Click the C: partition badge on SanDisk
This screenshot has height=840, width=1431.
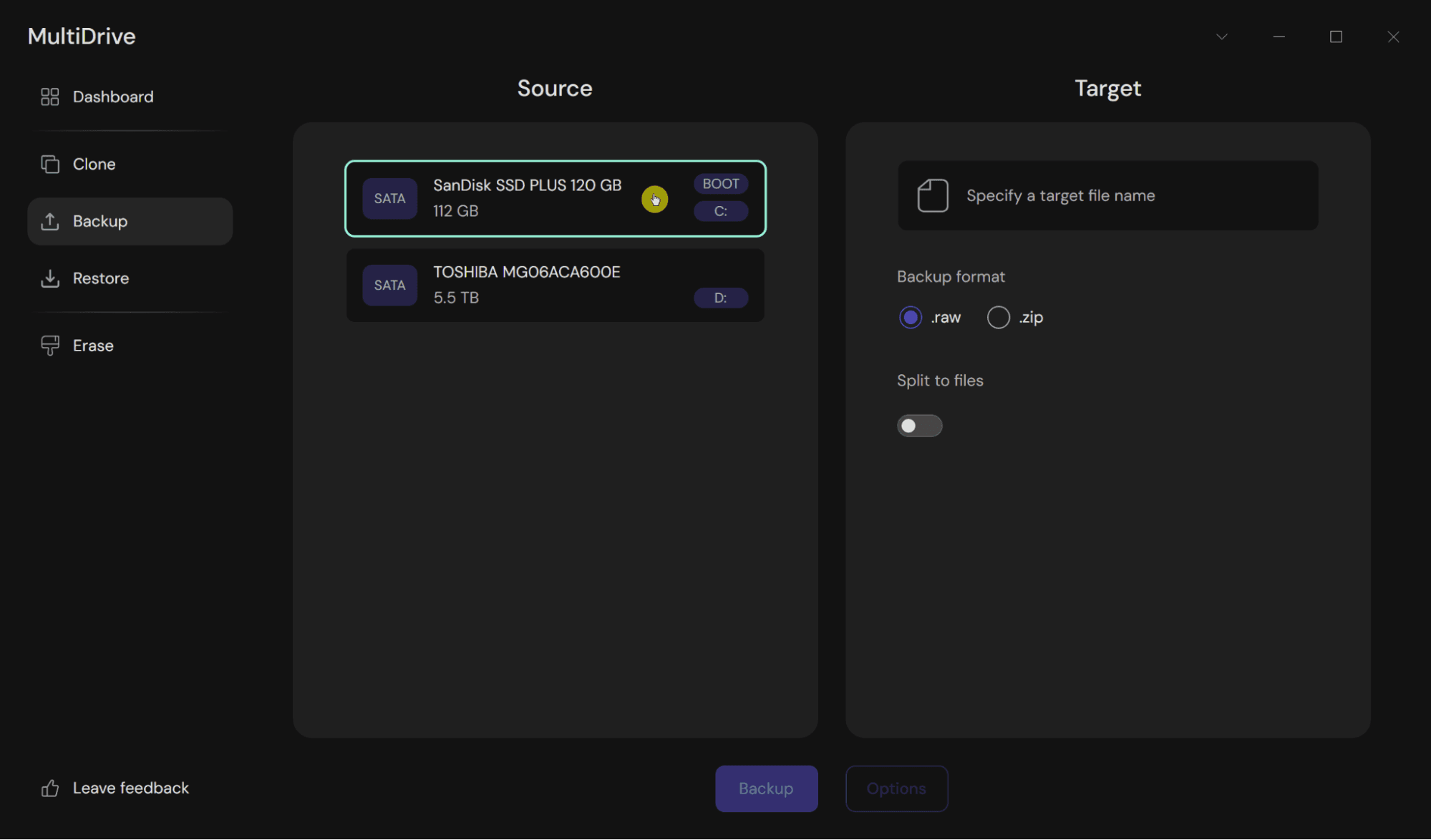(720, 211)
